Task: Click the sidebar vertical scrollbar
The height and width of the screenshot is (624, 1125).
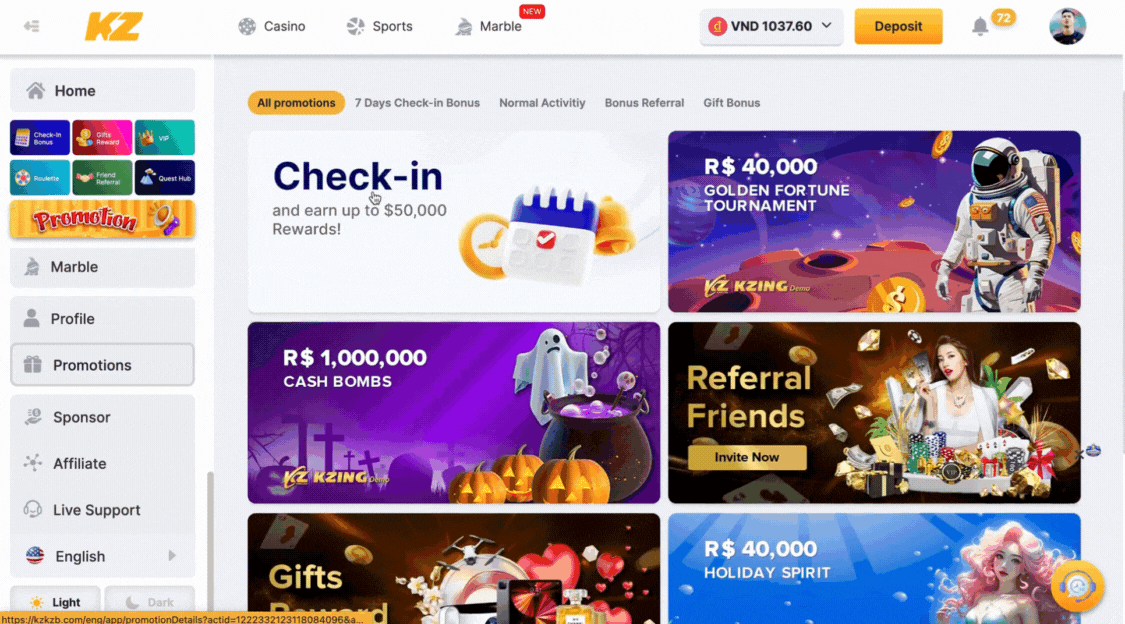Action: pos(210,542)
